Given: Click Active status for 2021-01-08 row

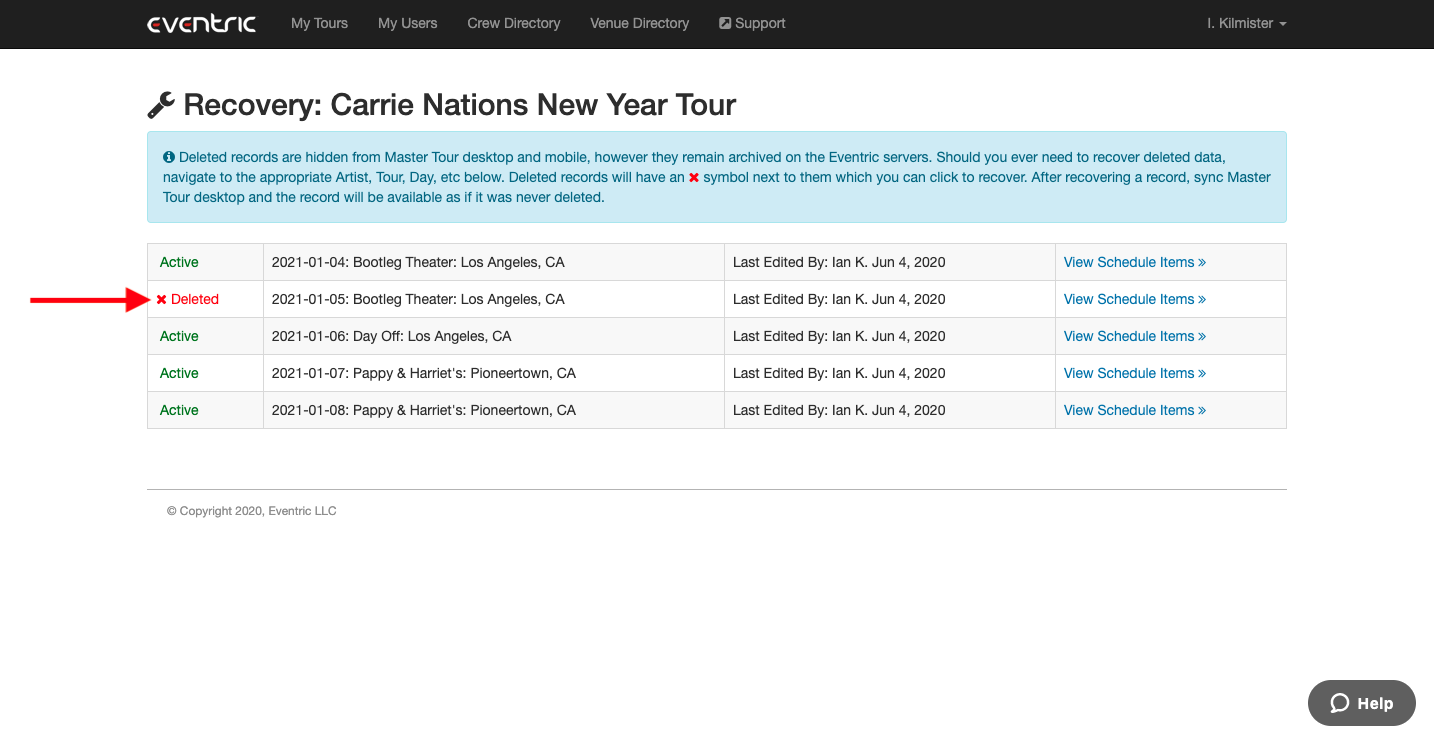Looking at the screenshot, I should pyautogui.click(x=179, y=410).
